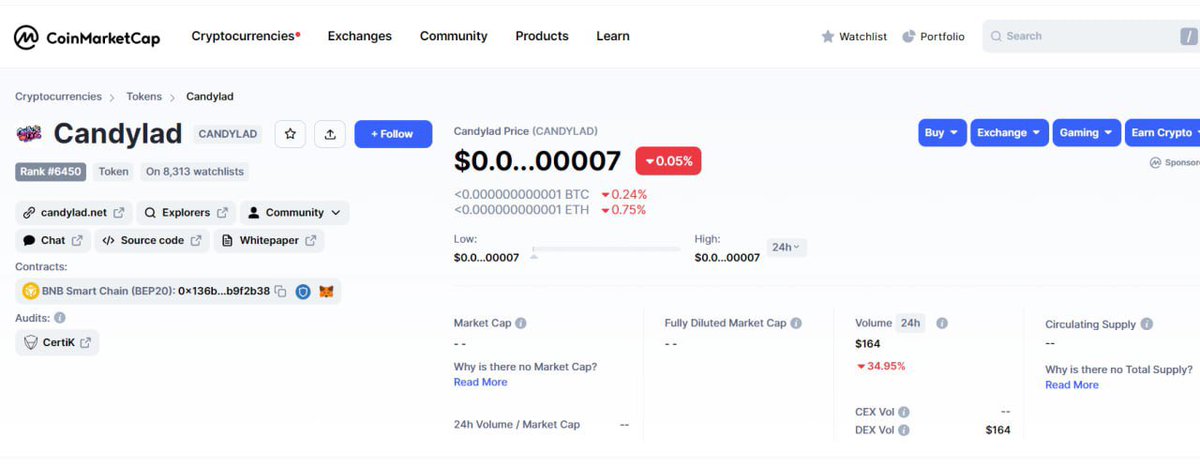This screenshot has width=1200, height=467.
Task: Click the CoinMarketCap logo
Action: pos(87,37)
